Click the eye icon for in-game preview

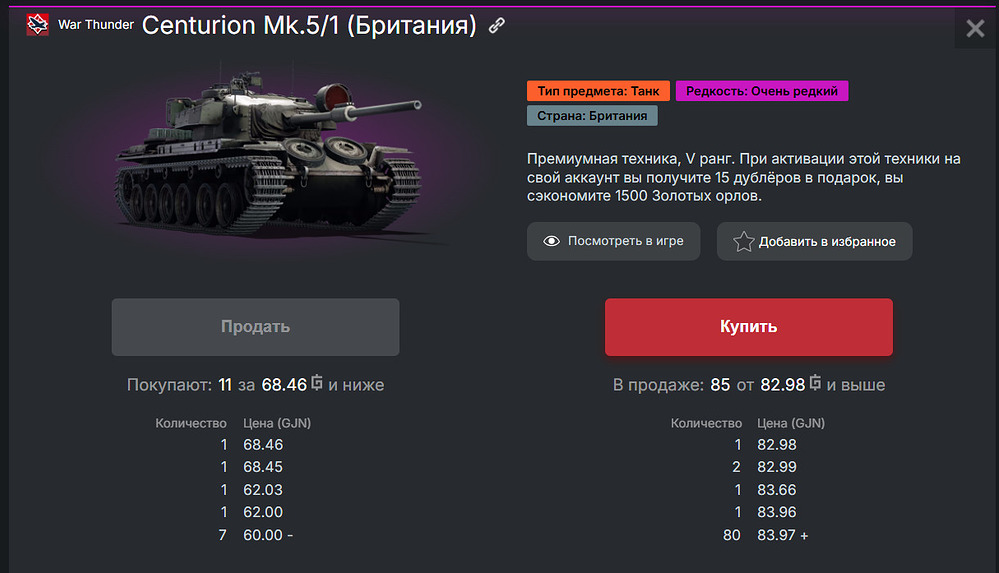pyautogui.click(x=551, y=241)
